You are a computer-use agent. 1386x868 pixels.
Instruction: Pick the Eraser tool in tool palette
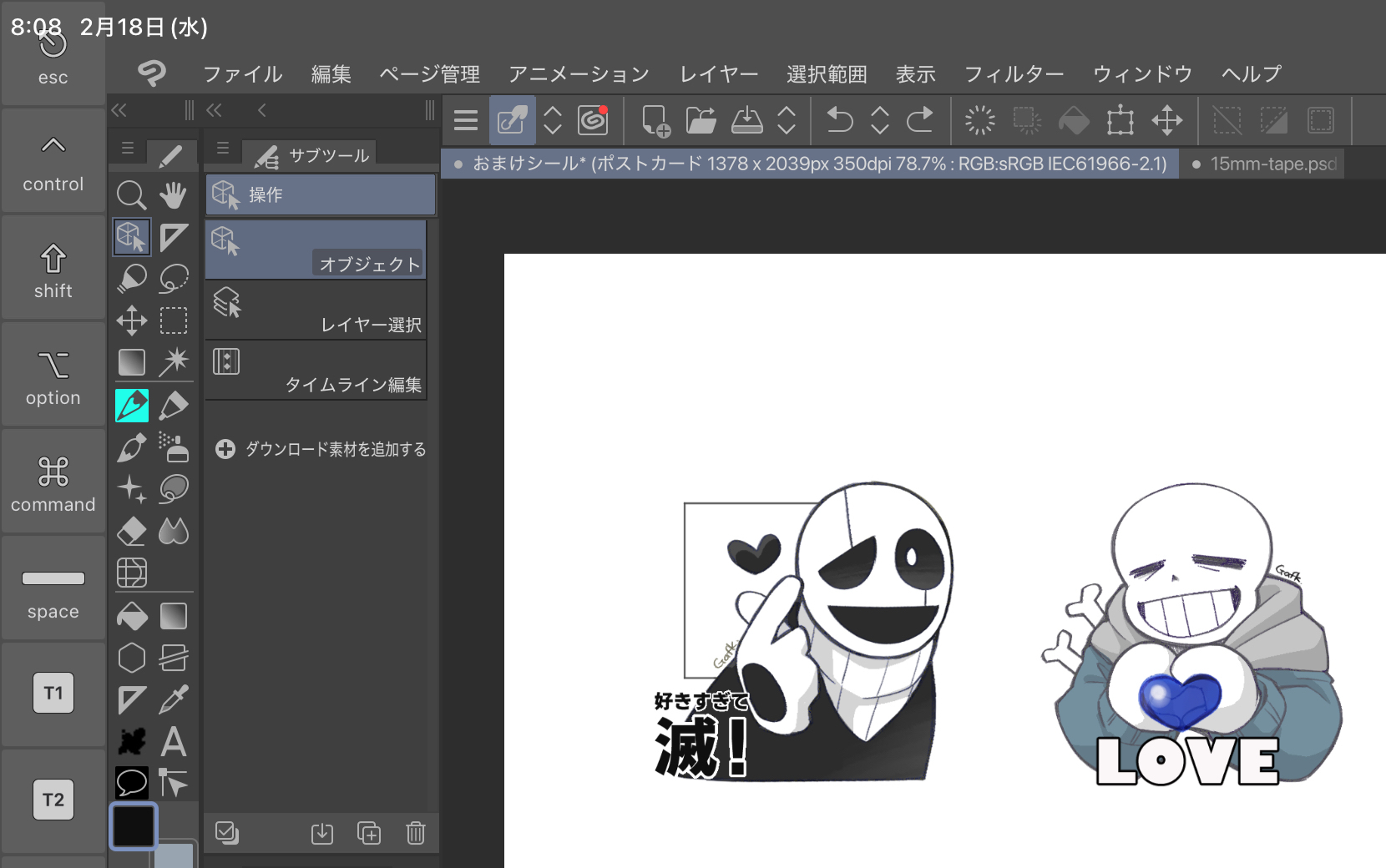pyautogui.click(x=131, y=532)
